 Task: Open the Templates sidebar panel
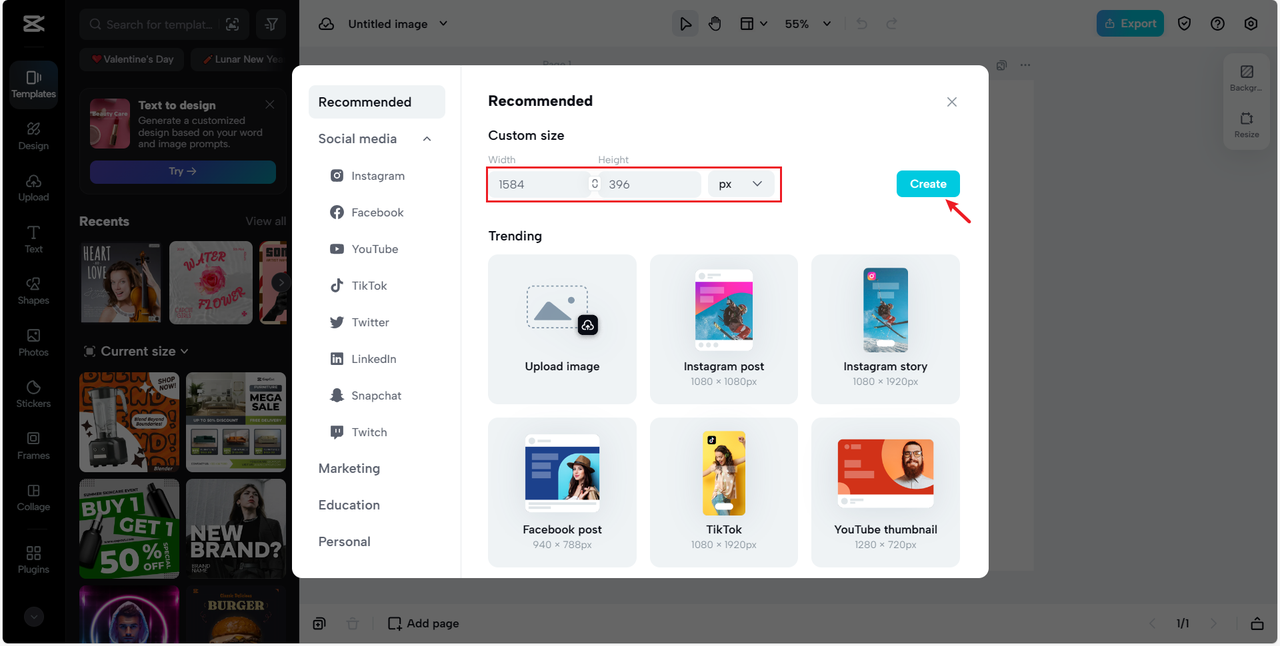click(33, 84)
